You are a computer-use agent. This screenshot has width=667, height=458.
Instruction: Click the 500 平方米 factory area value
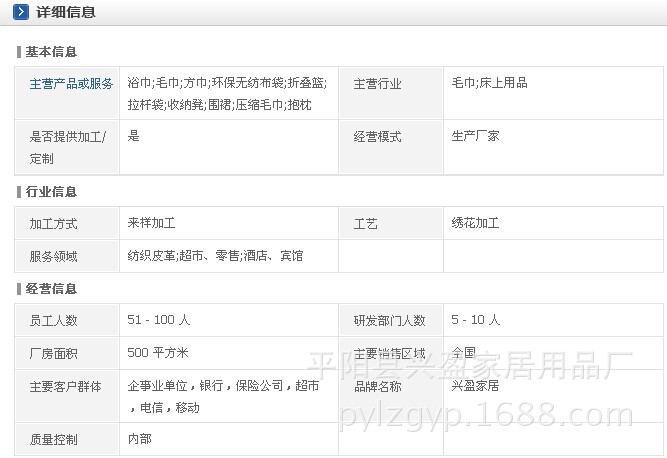click(158, 353)
